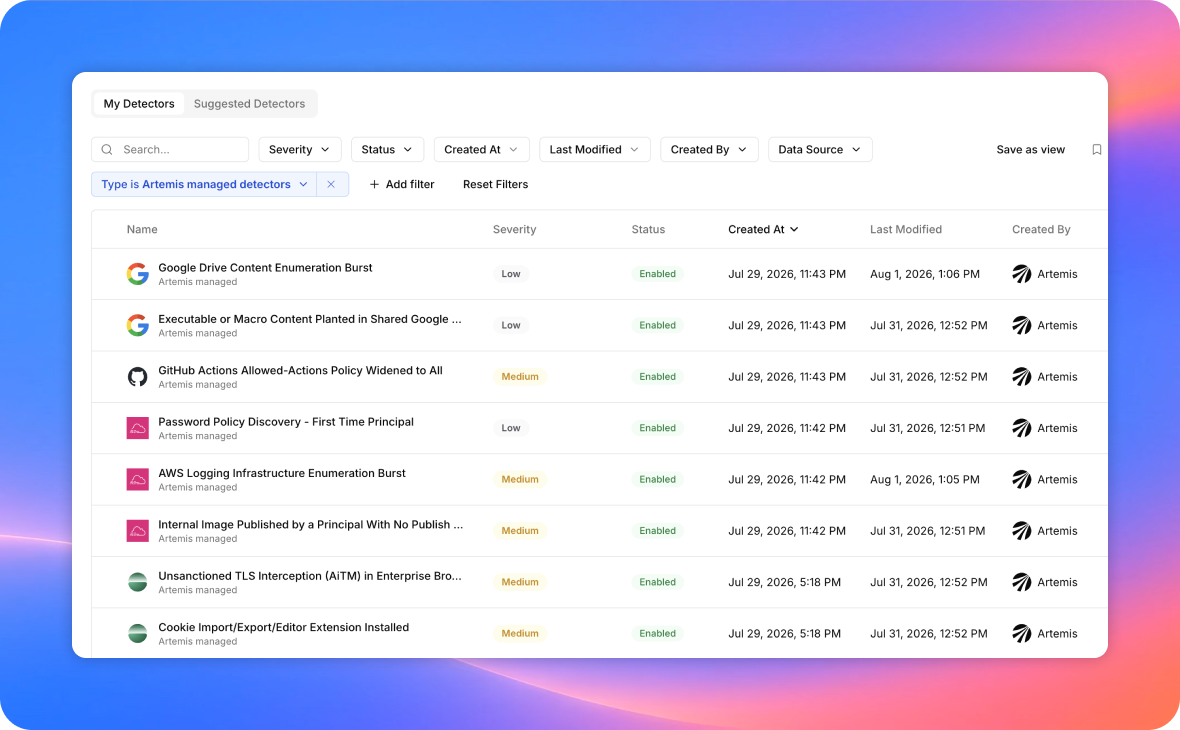The image size is (1180, 730).
Task: Sort by the Created At column header
Action: (x=763, y=230)
